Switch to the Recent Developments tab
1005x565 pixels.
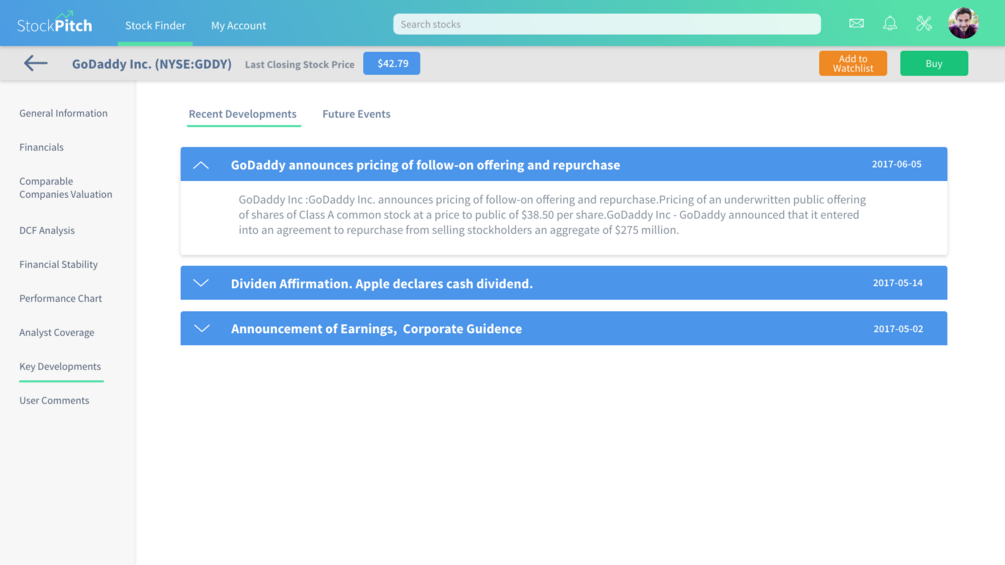point(242,114)
